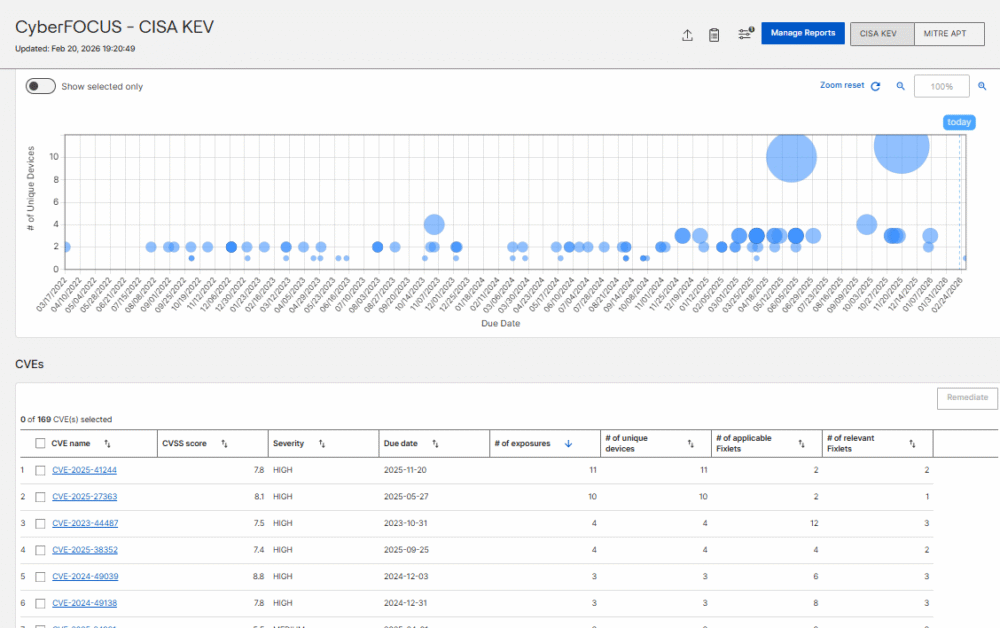Sort by # of relevant Fixlets arrows
The height and width of the screenshot is (628, 1000).
912,444
